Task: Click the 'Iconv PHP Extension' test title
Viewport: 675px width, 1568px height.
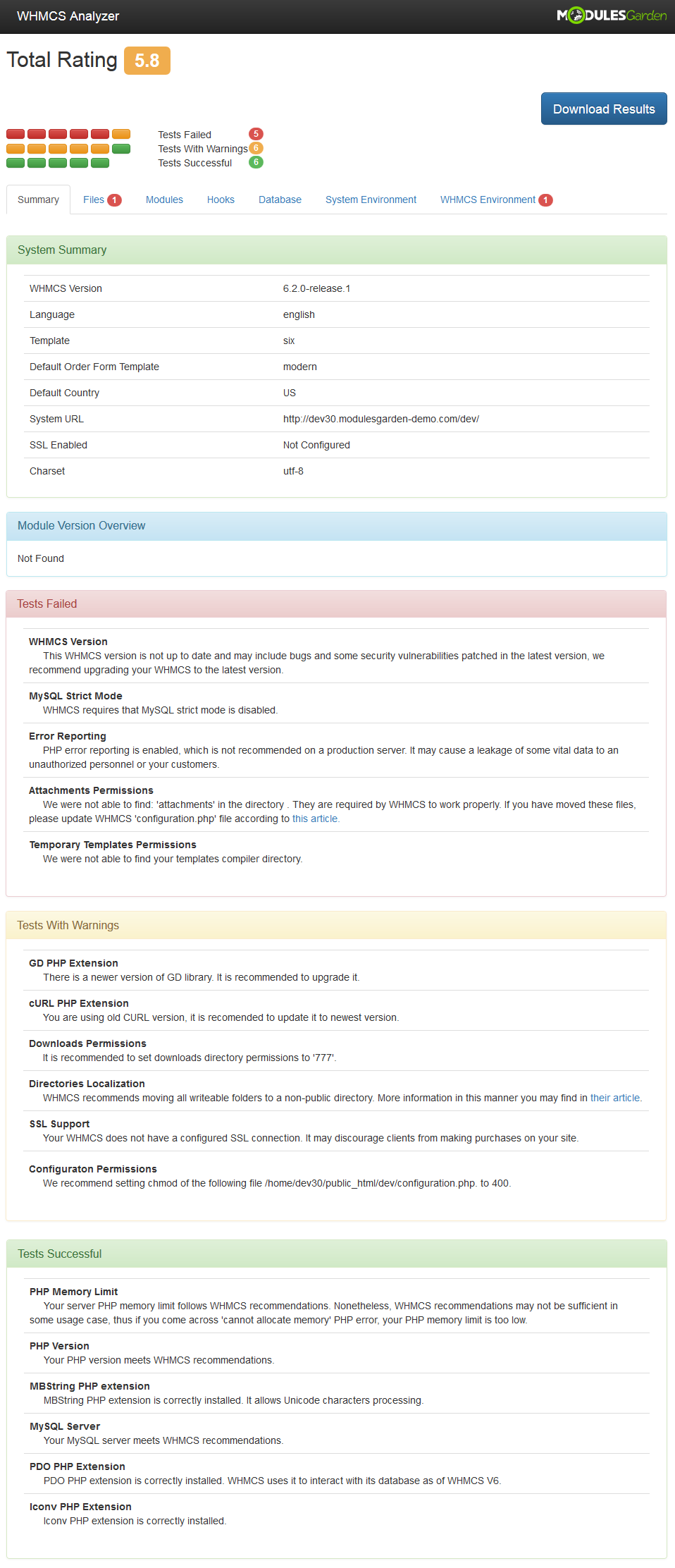Action: pos(80,1507)
